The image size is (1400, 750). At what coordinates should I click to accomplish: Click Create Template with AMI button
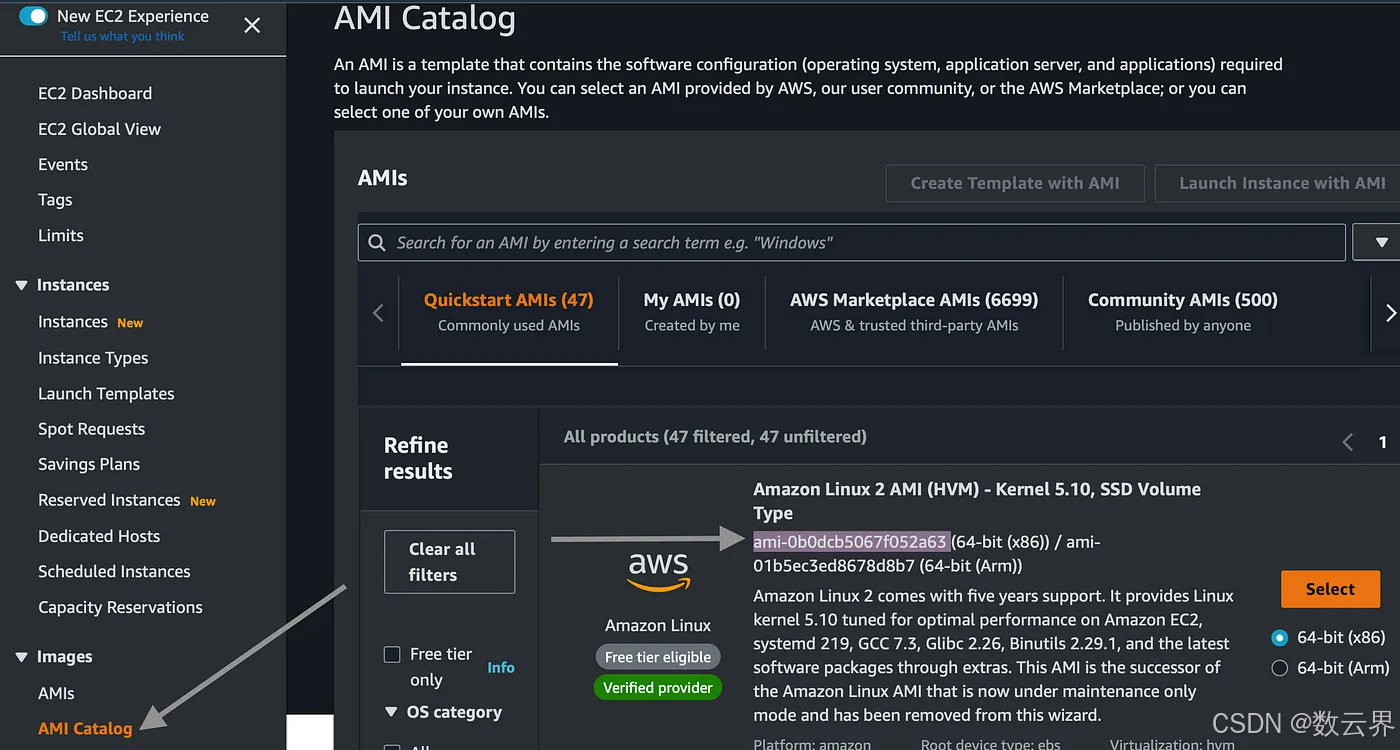click(1015, 183)
